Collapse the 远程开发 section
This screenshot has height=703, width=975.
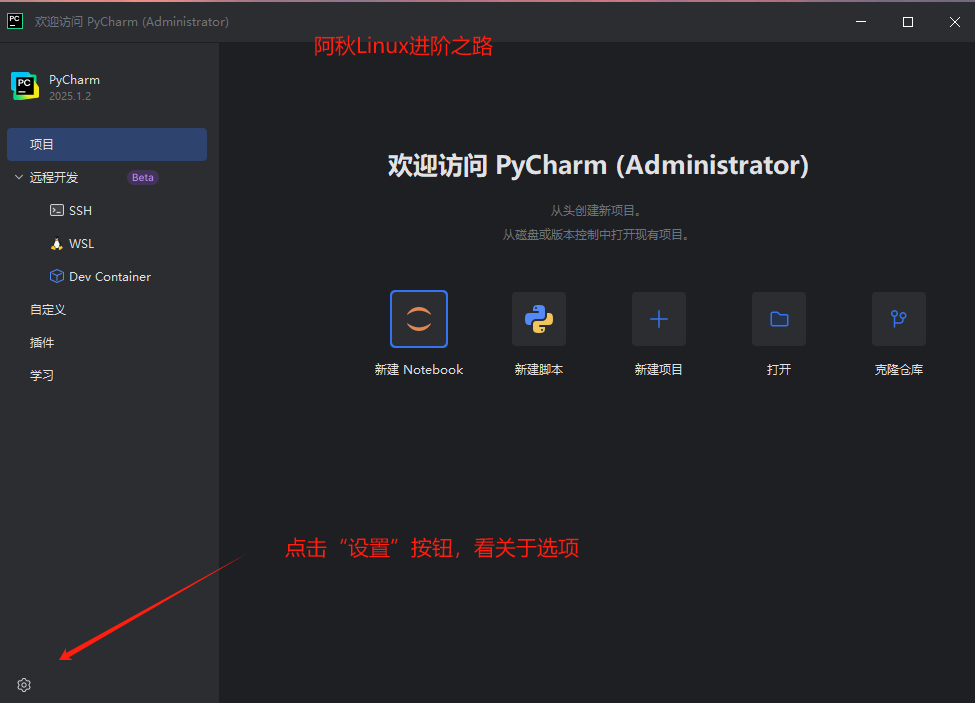pos(17,177)
